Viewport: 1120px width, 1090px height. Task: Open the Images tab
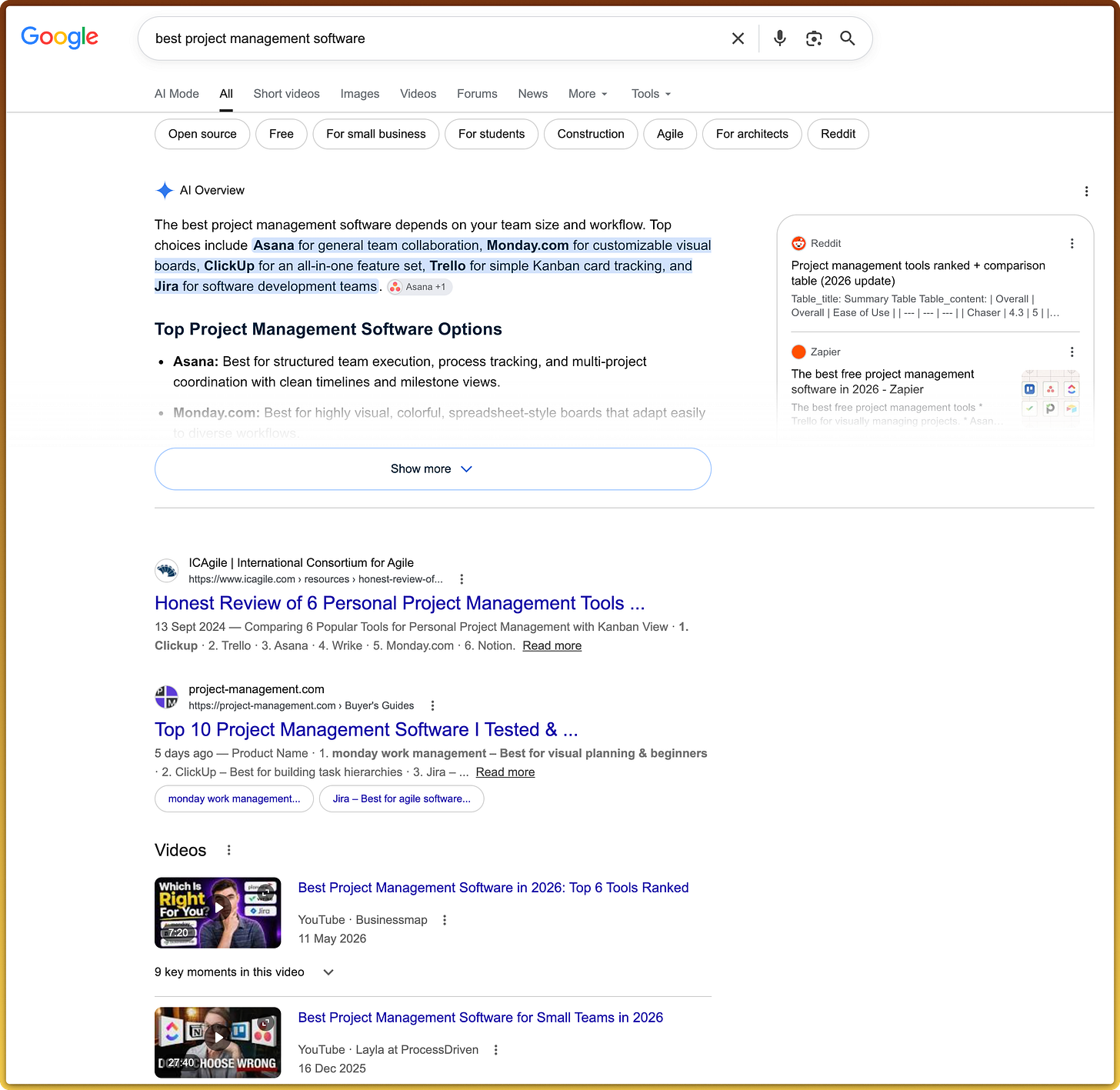coord(360,94)
